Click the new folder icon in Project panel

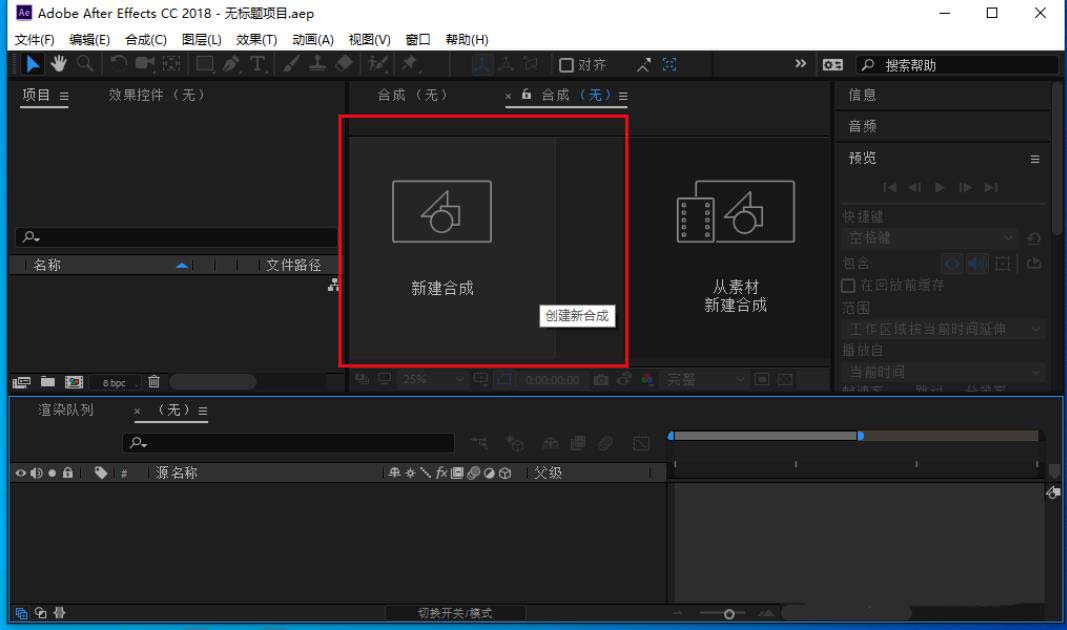pyautogui.click(x=47, y=381)
